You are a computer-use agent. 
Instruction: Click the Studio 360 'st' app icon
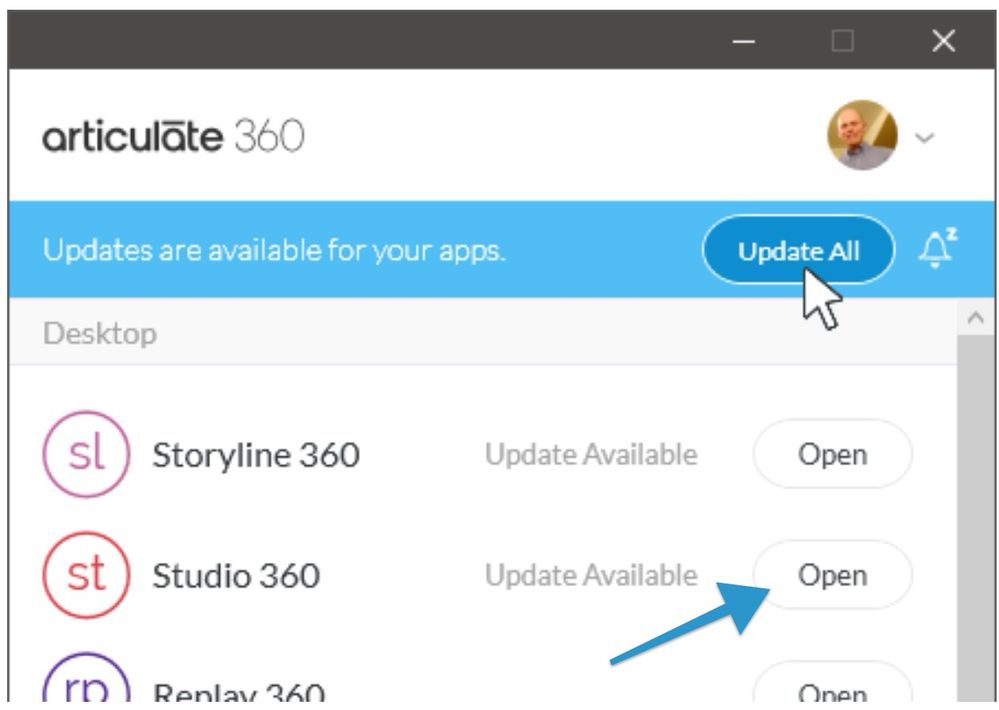(x=86, y=575)
